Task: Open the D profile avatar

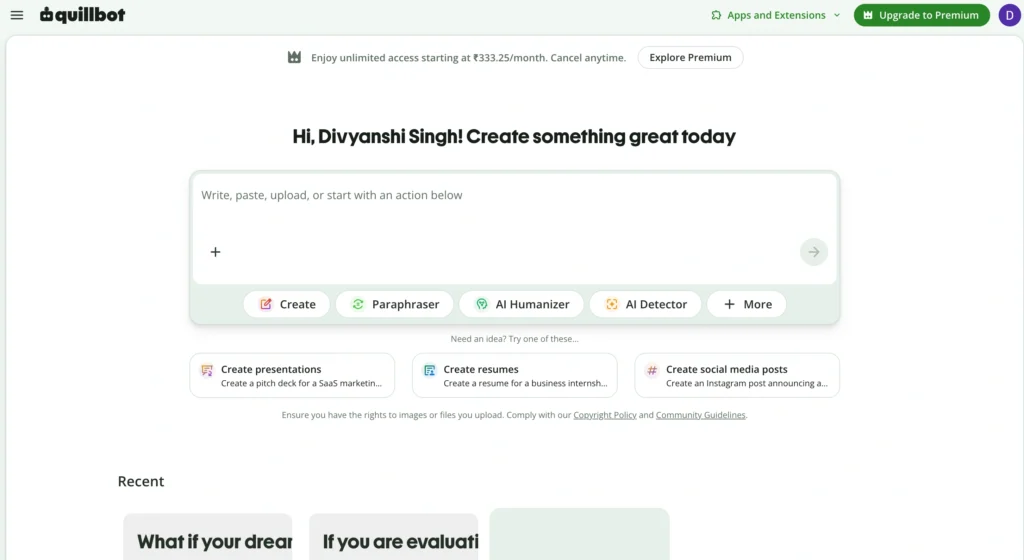Action: pyautogui.click(x=1009, y=15)
